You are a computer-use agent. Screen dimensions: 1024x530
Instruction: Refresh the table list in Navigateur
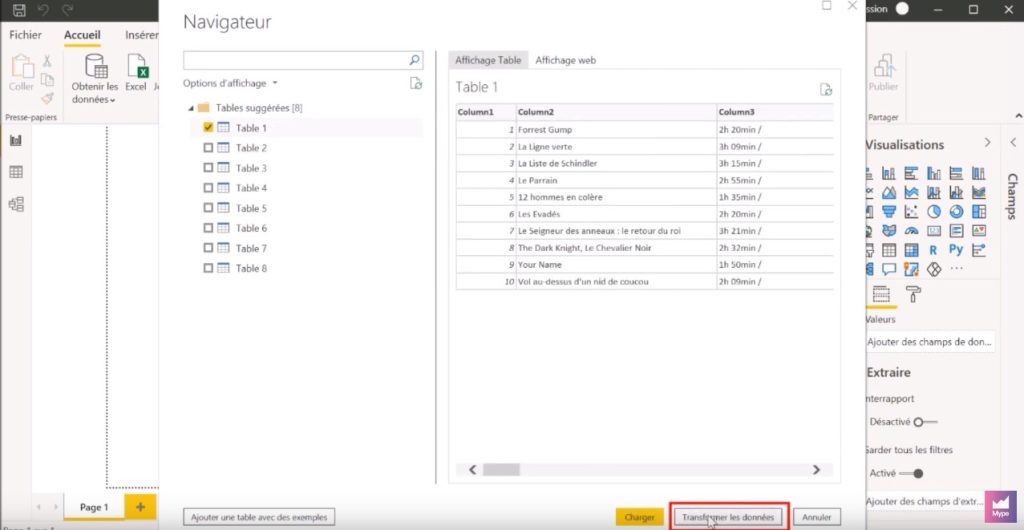416,83
